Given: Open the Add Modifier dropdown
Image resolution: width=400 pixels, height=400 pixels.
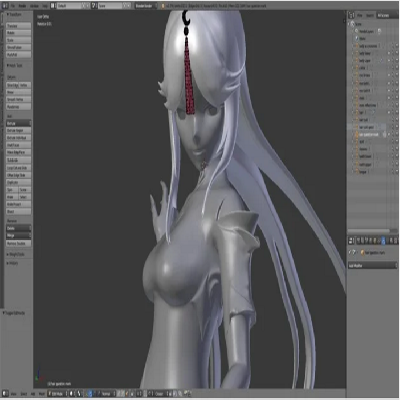Looking at the screenshot, I should pos(372,266).
